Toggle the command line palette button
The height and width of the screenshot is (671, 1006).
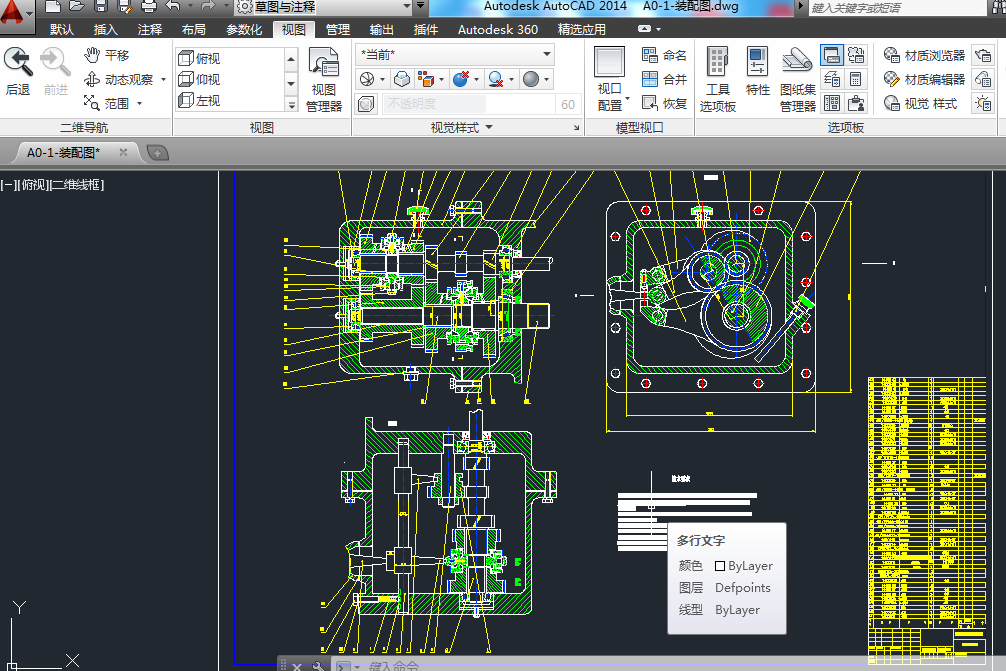(831, 55)
